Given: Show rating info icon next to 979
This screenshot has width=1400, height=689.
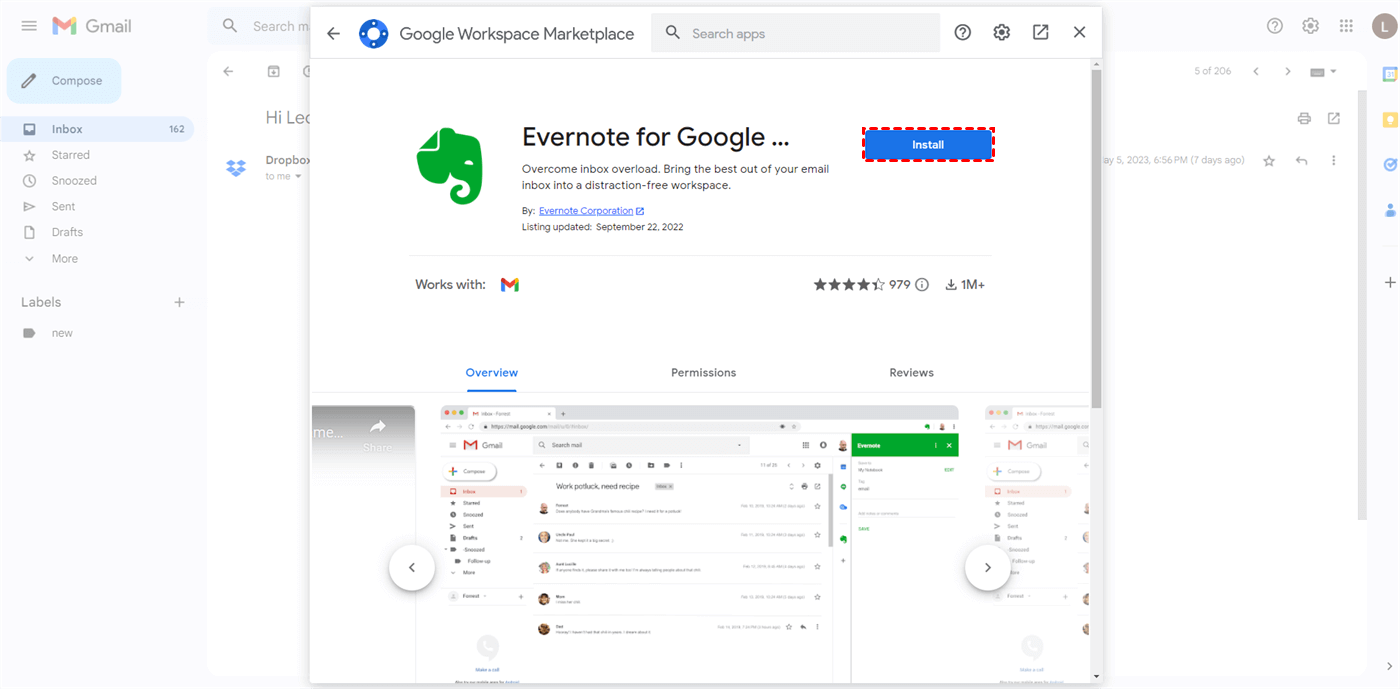Looking at the screenshot, I should pyautogui.click(x=922, y=285).
